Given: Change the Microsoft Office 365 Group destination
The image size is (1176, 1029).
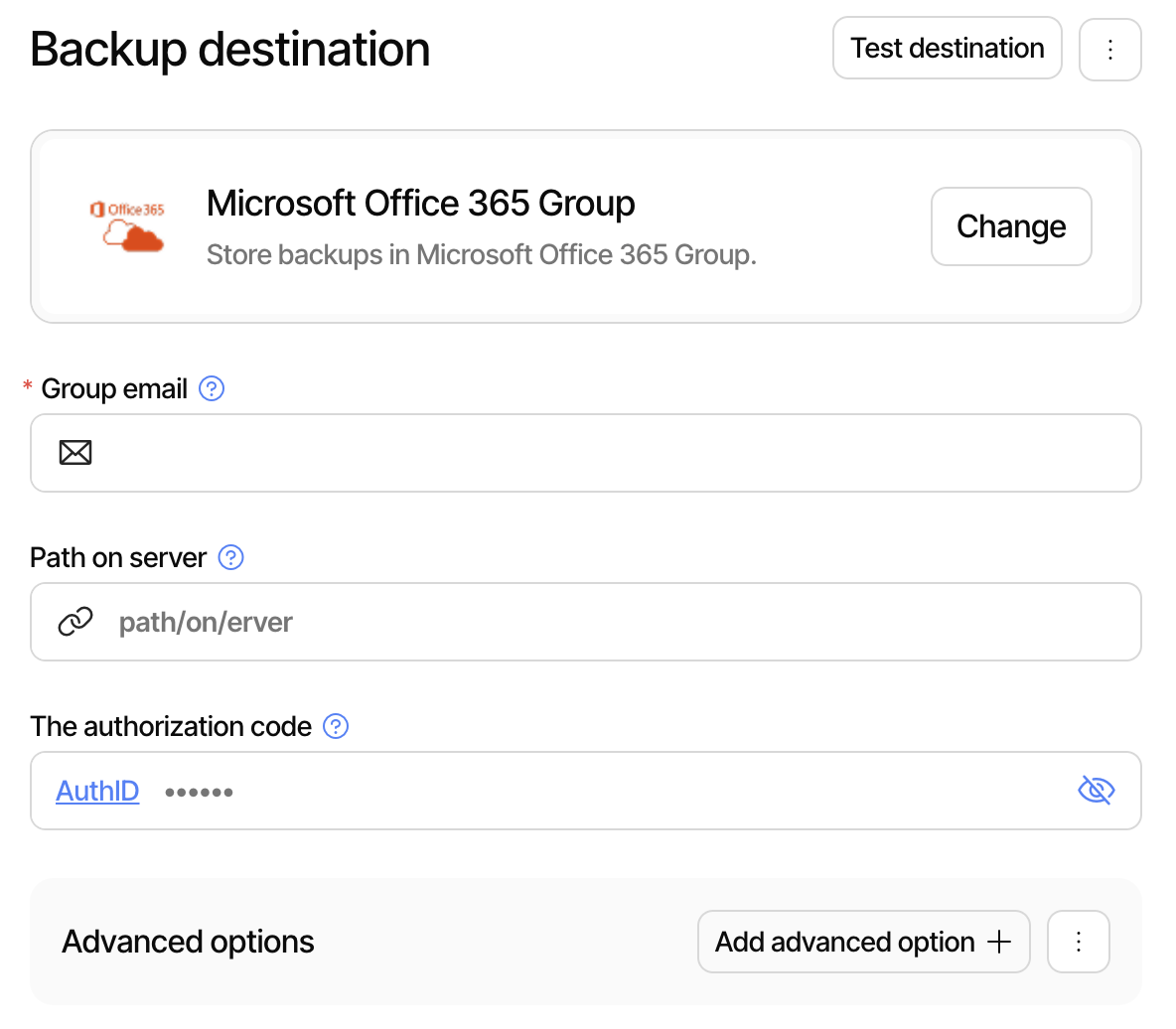Looking at the screenshot, I should [x=1011, y=226].
